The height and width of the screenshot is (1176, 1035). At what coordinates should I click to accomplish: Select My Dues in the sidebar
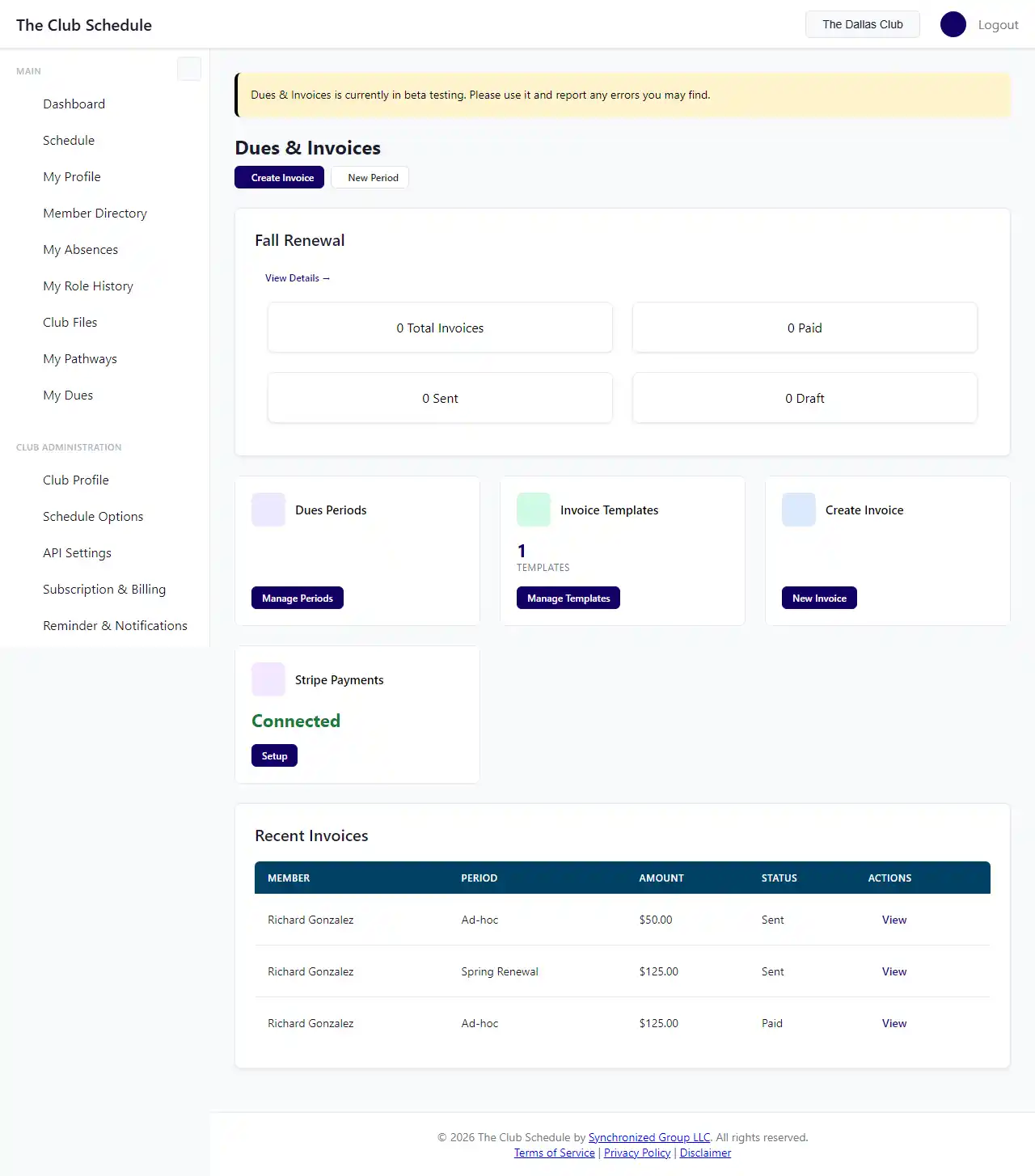point(68,396)
